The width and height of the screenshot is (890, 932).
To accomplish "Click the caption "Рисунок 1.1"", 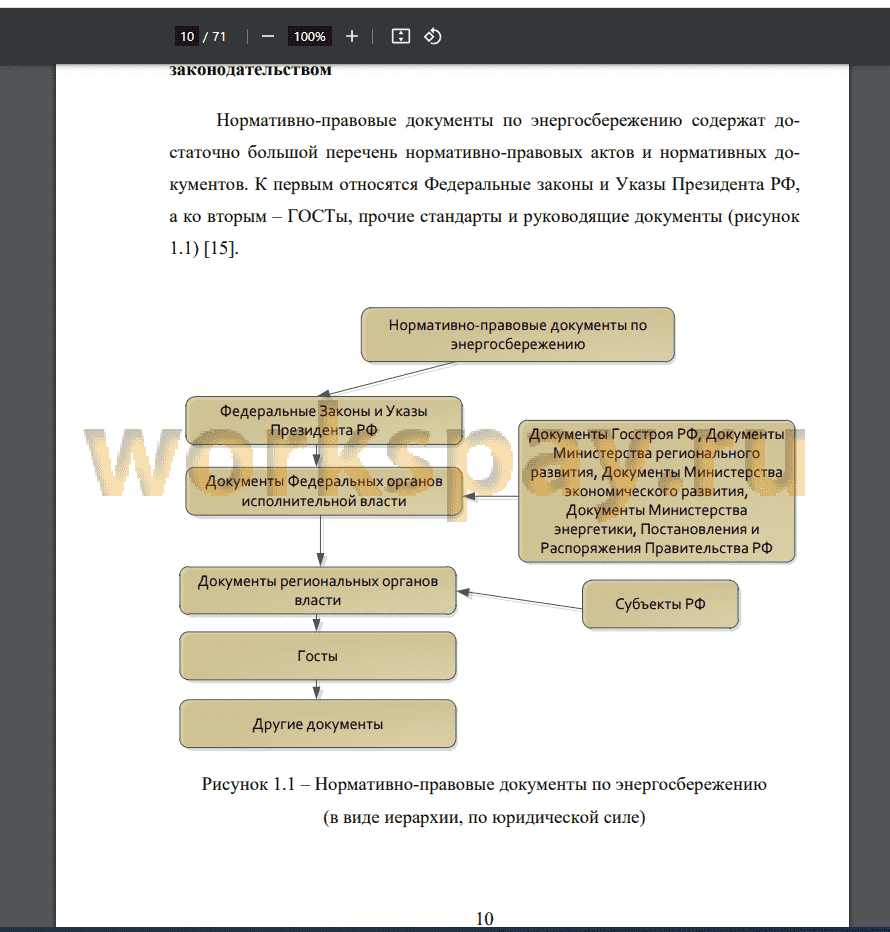I will click(x=248, y=784).
